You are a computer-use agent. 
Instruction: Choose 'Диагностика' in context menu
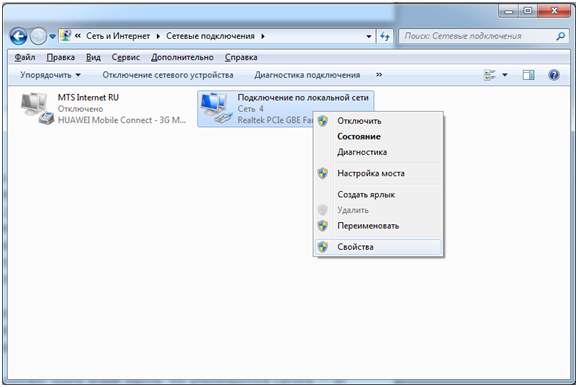378,152
